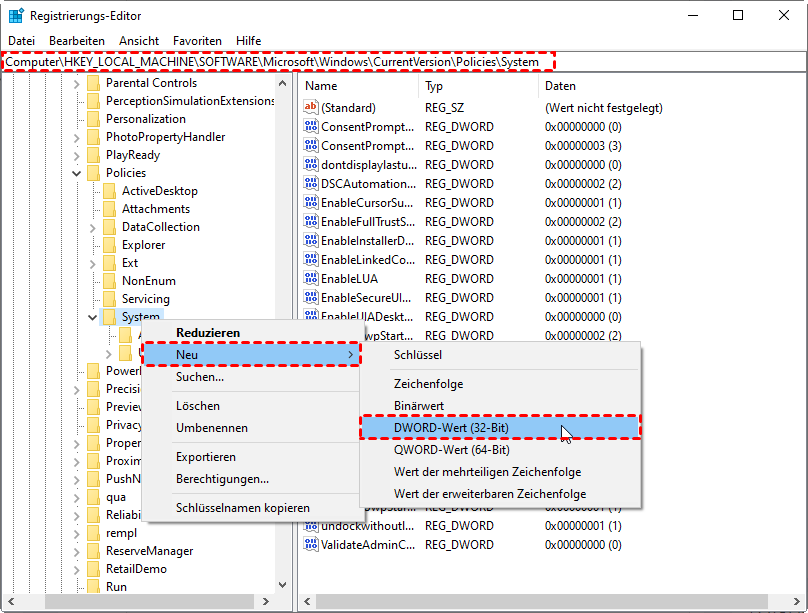The image size is (808, 613).
Task: Collapse the System tree node
Action: point(92,317)
